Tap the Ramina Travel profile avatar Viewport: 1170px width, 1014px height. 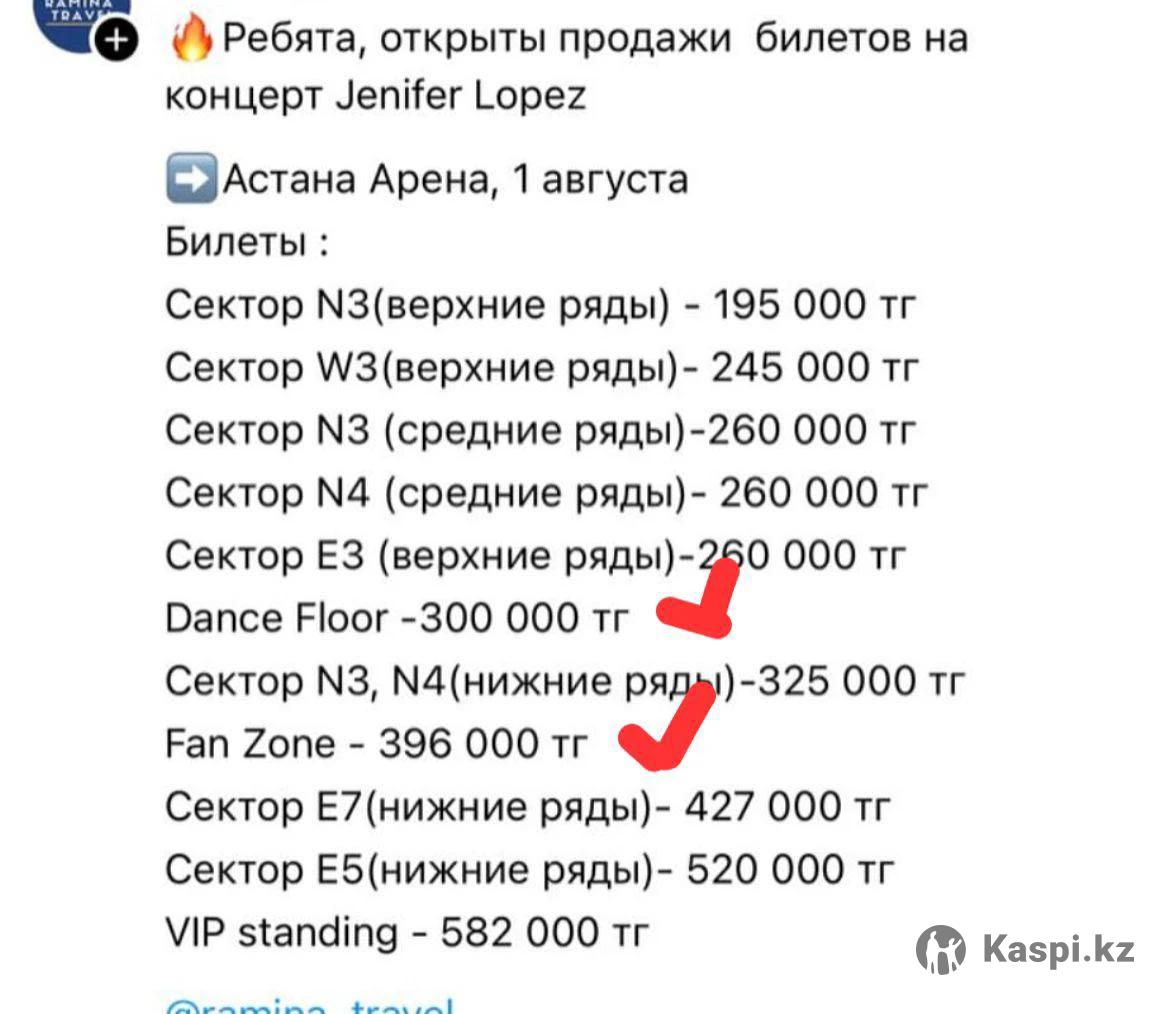(x=82, y=21)
